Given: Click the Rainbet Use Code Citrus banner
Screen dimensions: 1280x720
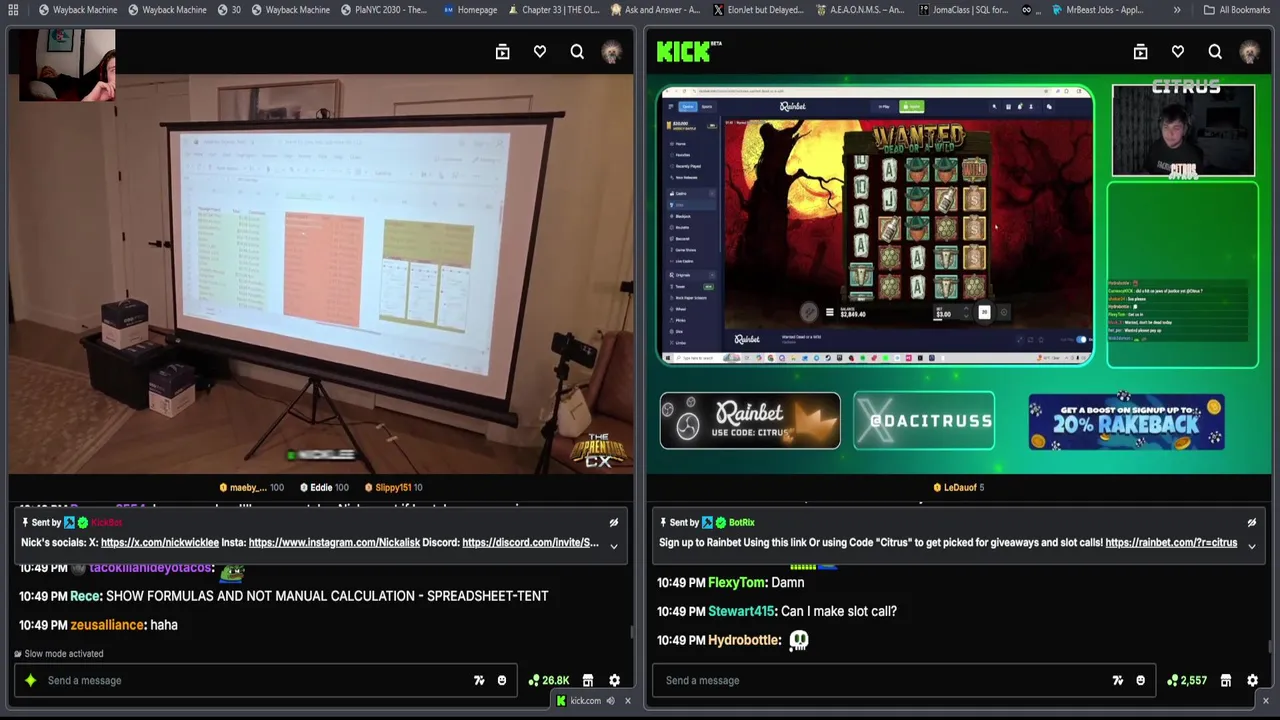Looking at the screenshot, I should [x=750, y=421].
